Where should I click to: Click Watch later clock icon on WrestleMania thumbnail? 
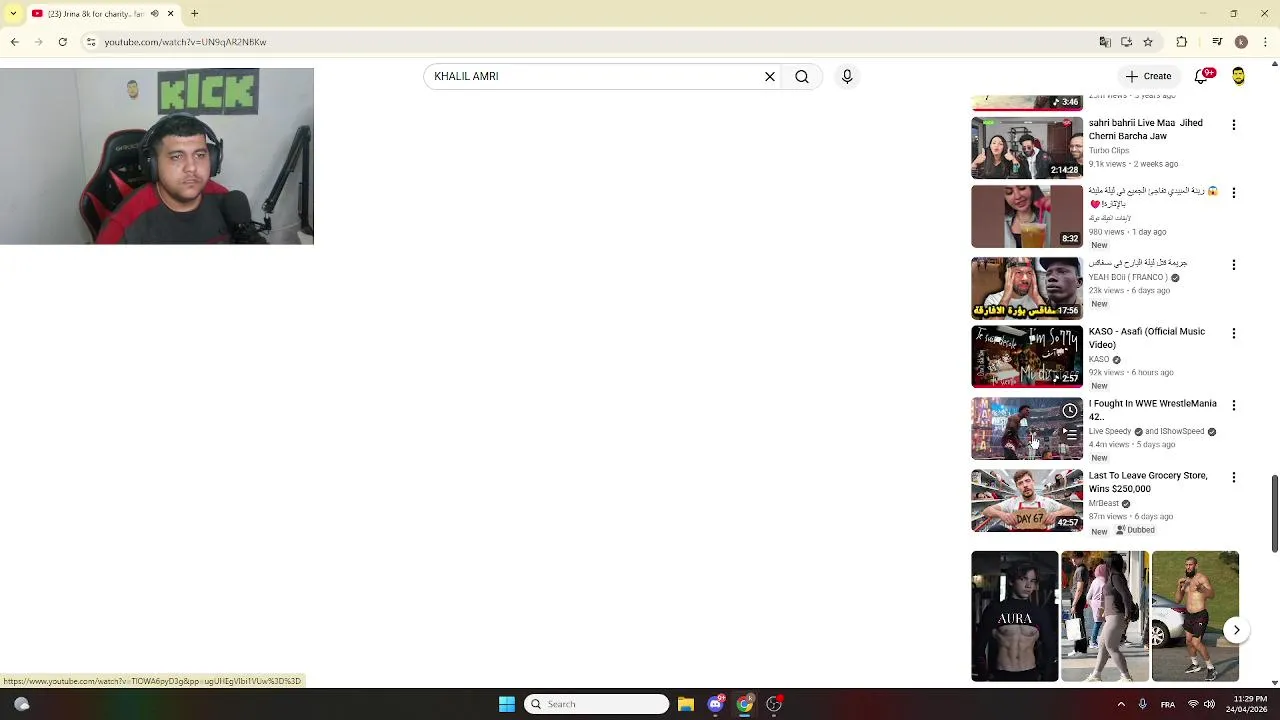tap(1070, 411)
